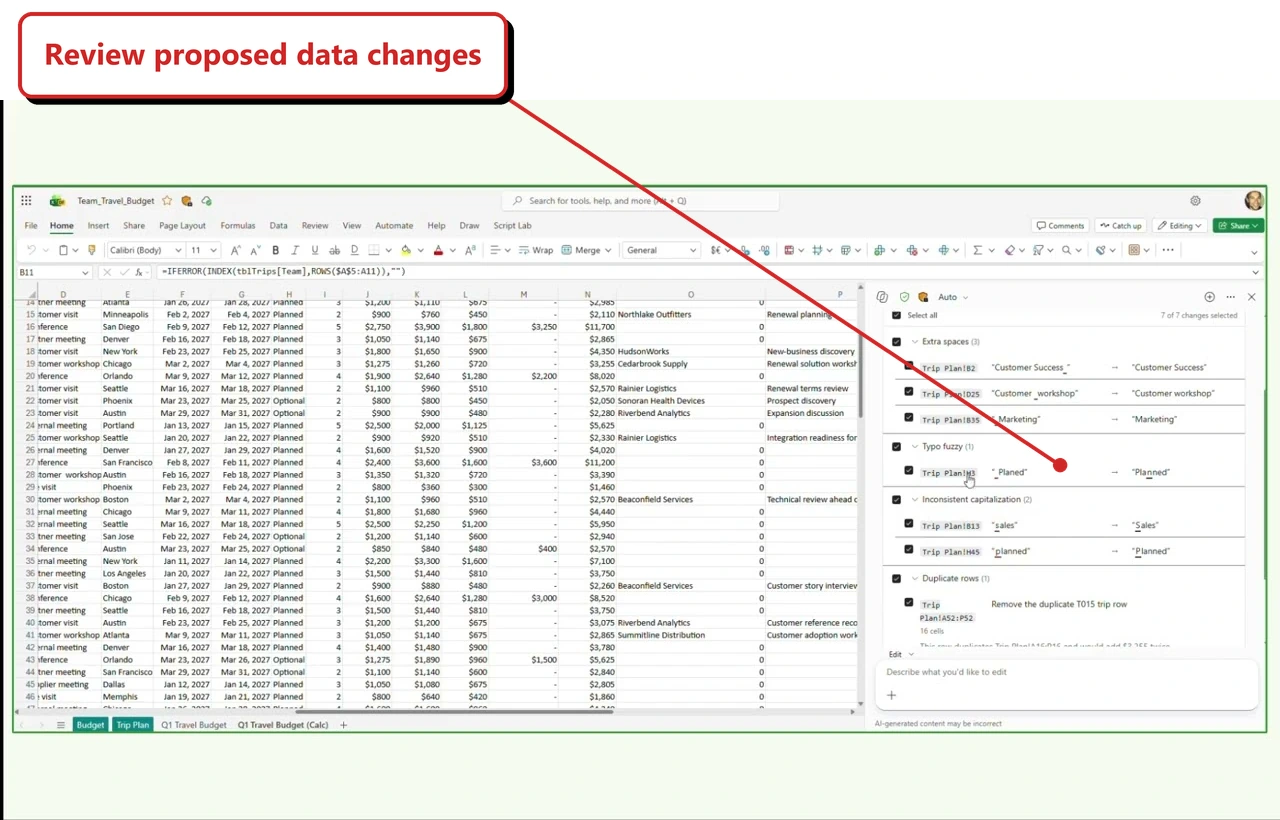The height and width of the screenshot is (820, 1280).
Task: Apply italic formatting
Action: [295, 250]
